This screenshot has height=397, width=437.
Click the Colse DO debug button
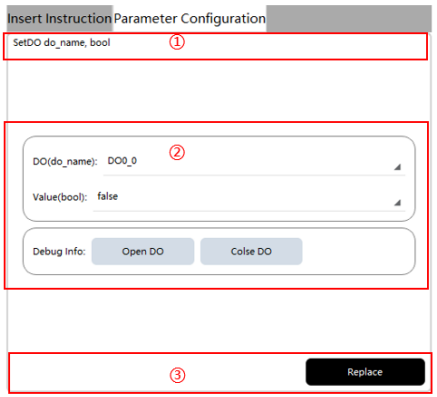[x=251, y=251]
